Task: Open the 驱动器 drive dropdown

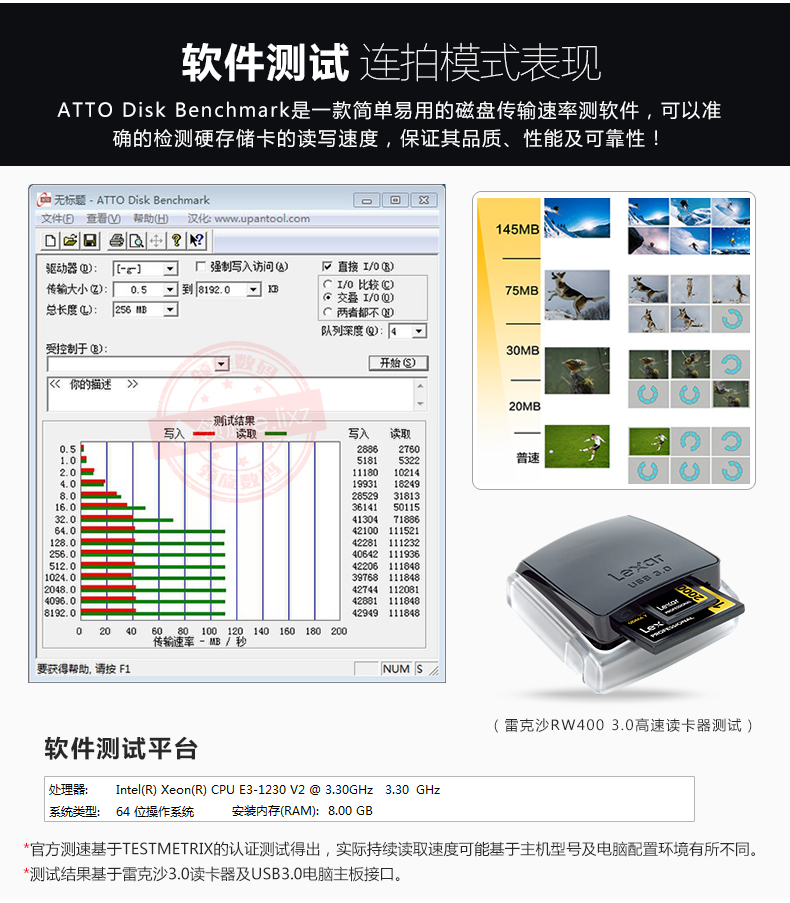Action: pos(170,269)
